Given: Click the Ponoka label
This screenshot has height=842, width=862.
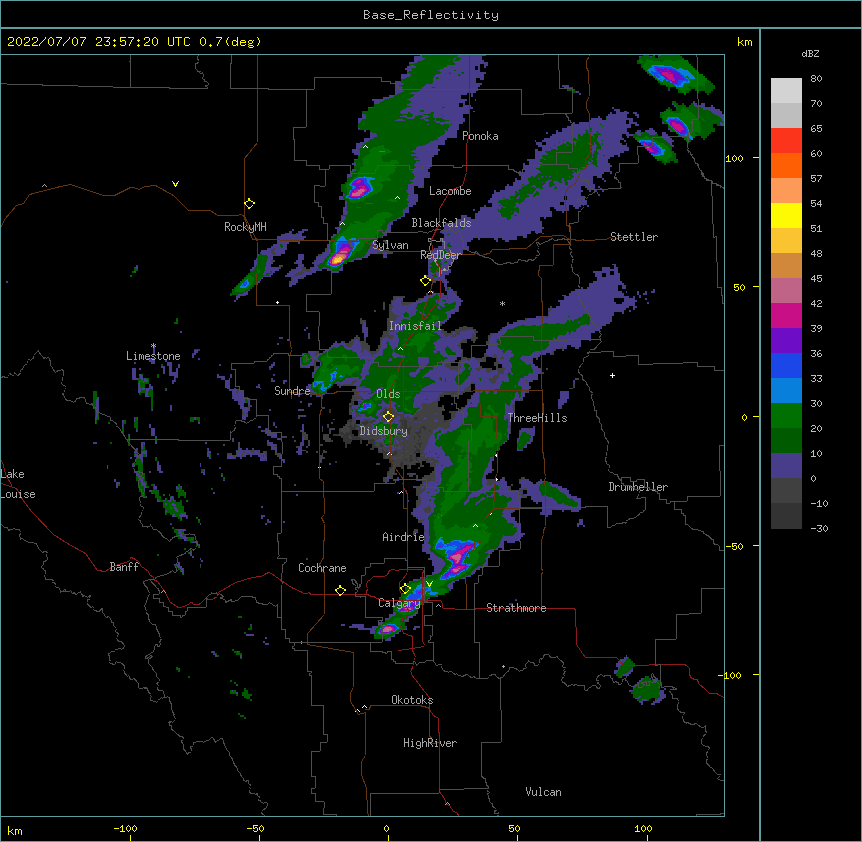Looking at the screenshot, I should coord(480,136).
